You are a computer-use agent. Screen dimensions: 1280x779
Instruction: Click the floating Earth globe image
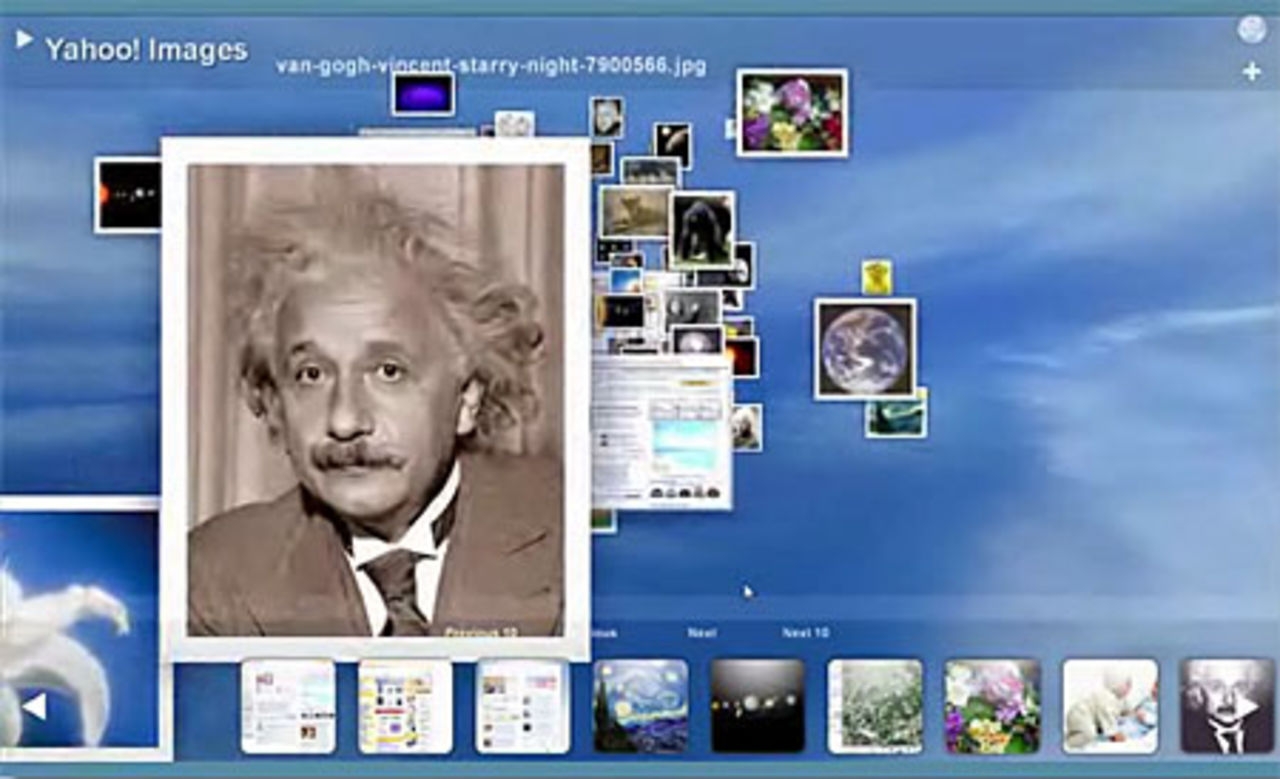tap(864, 349)
